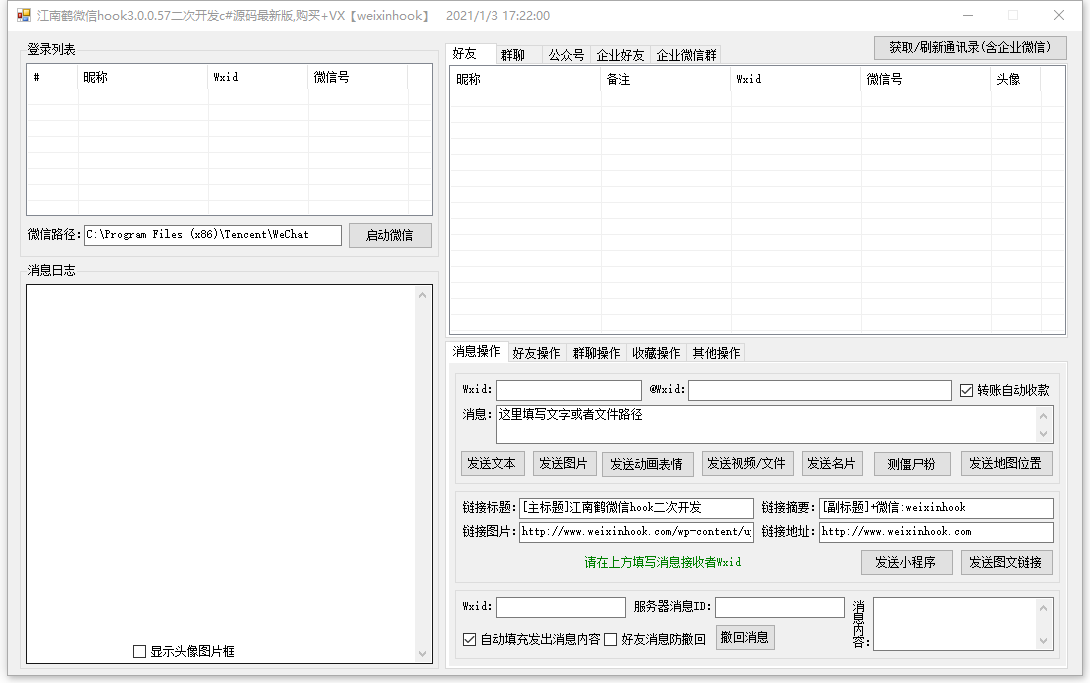This screenshot has height=683, width=1090.
Task: Switch to 好友操作 tab
Action: tap(536, 353)
